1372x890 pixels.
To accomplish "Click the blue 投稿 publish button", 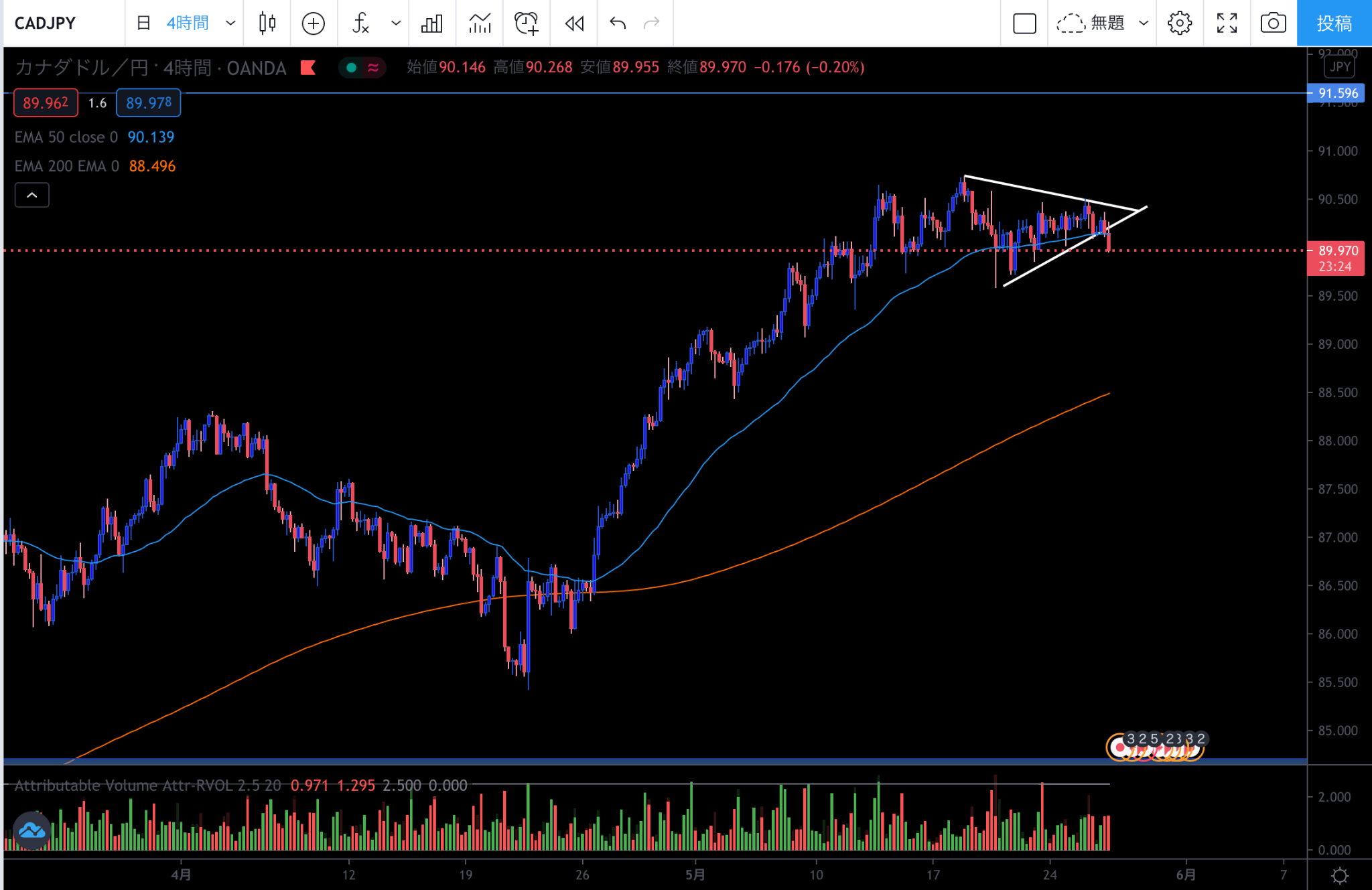I will pyautogui.click(x=1334, y=23).
